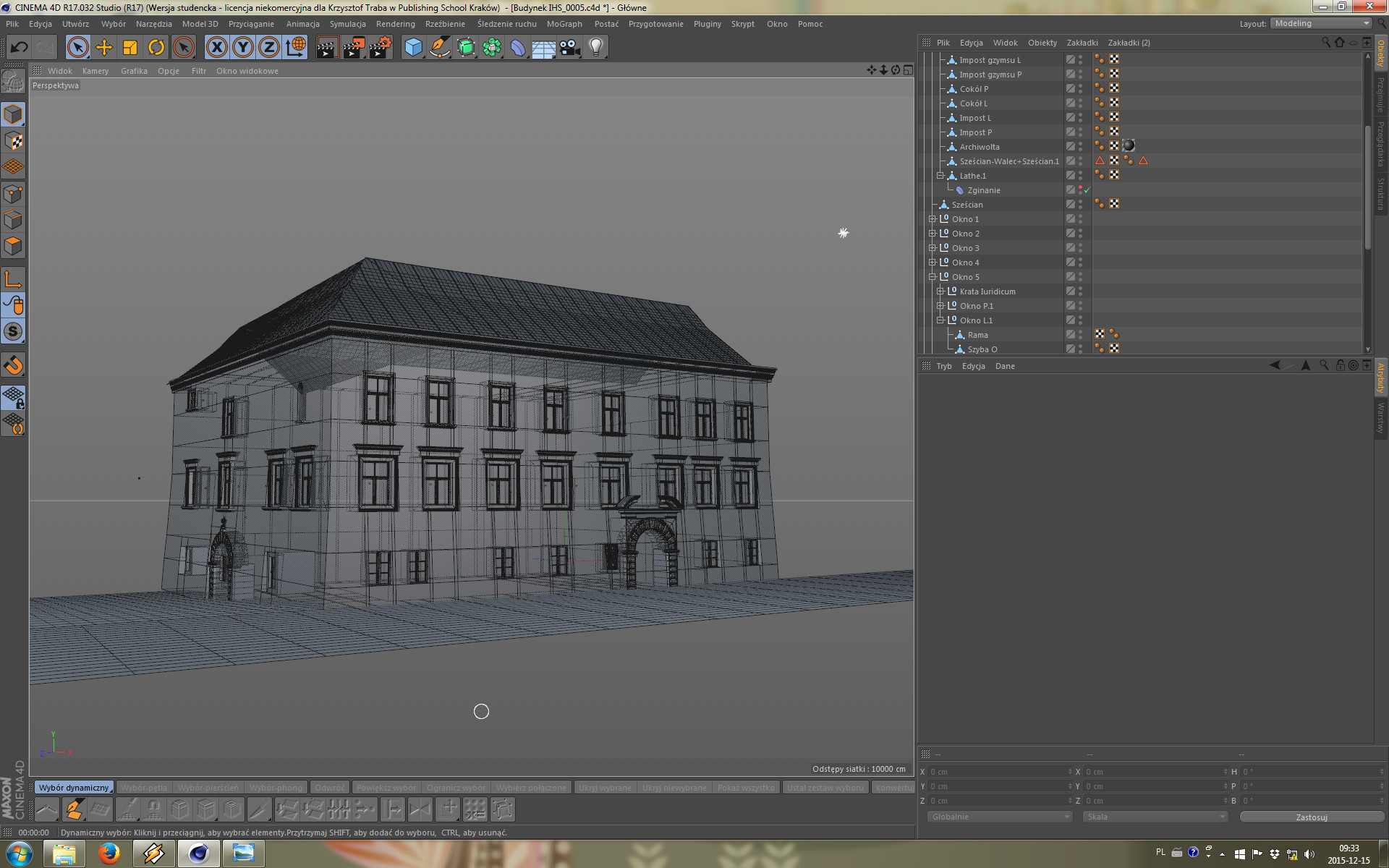
Task: Toggle Rama object layer checkbox
Action: click(1070, 335)
